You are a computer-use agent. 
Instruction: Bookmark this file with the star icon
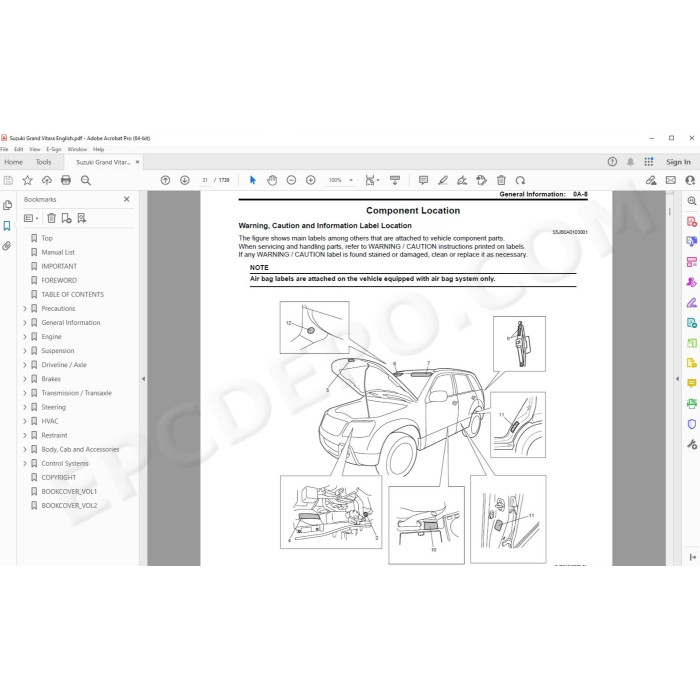(27, 180)
